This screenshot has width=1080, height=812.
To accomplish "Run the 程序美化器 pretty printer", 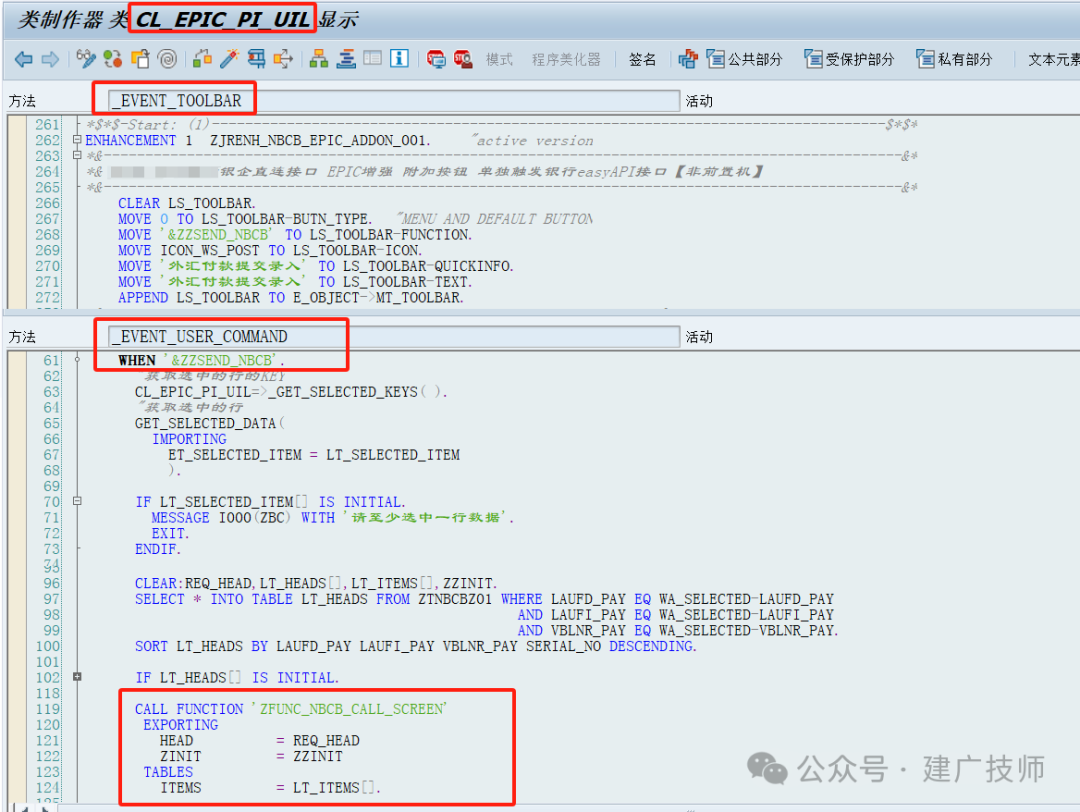I will click(566, 60).
